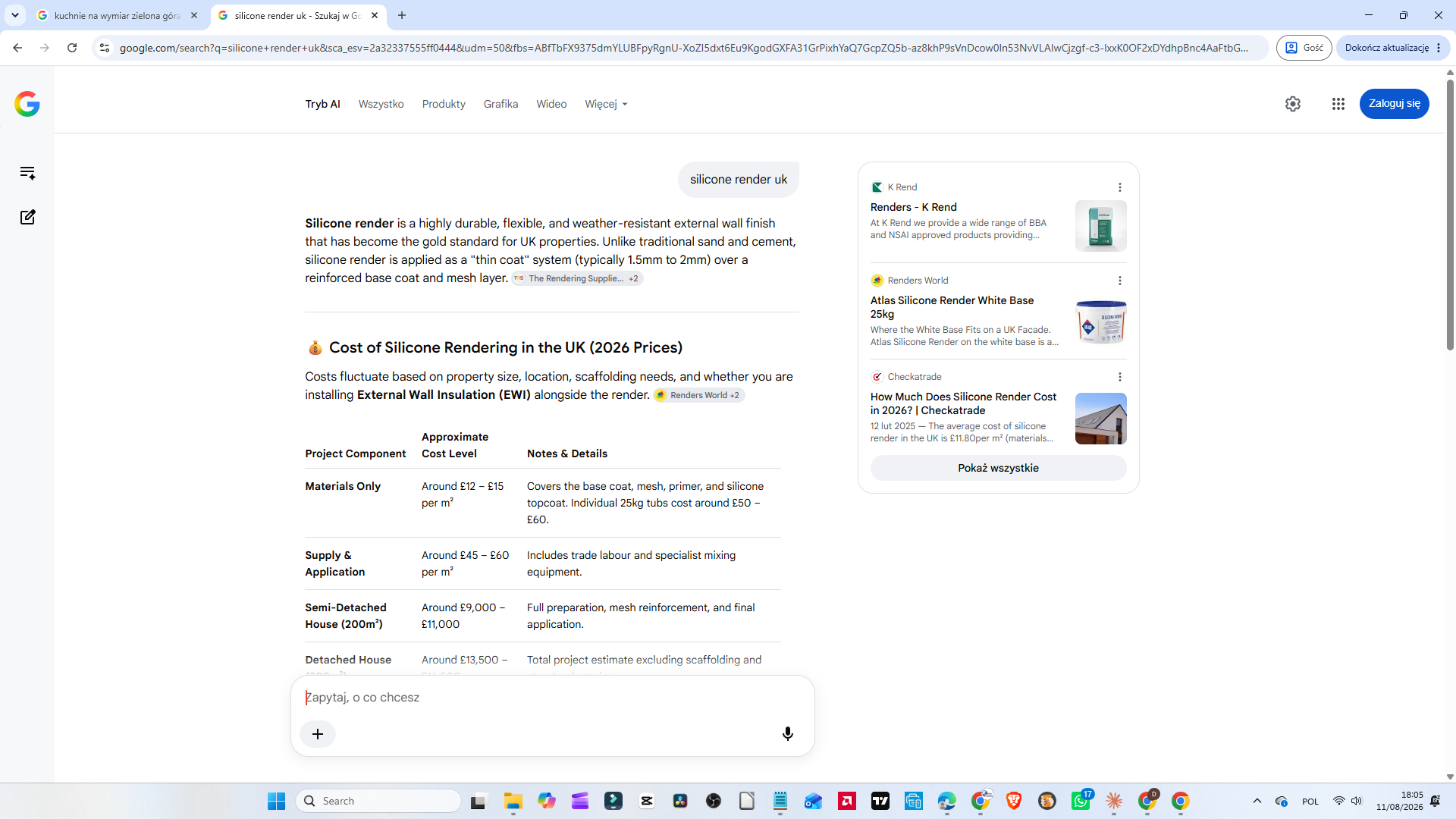The width and height of the screenshot is (1456, 819).
Task: Click the Zaloguj się button
Action: (1394, 104)
